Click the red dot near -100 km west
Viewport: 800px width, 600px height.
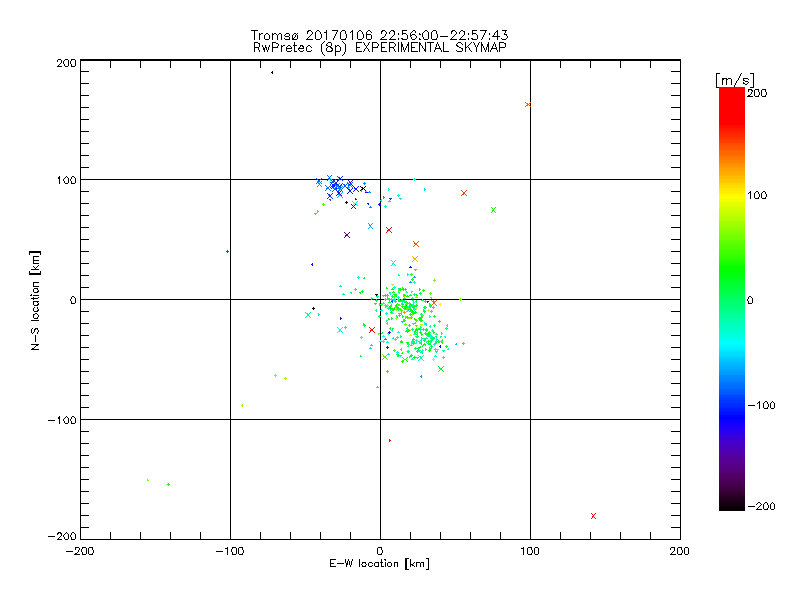click(x=228, y=252)
